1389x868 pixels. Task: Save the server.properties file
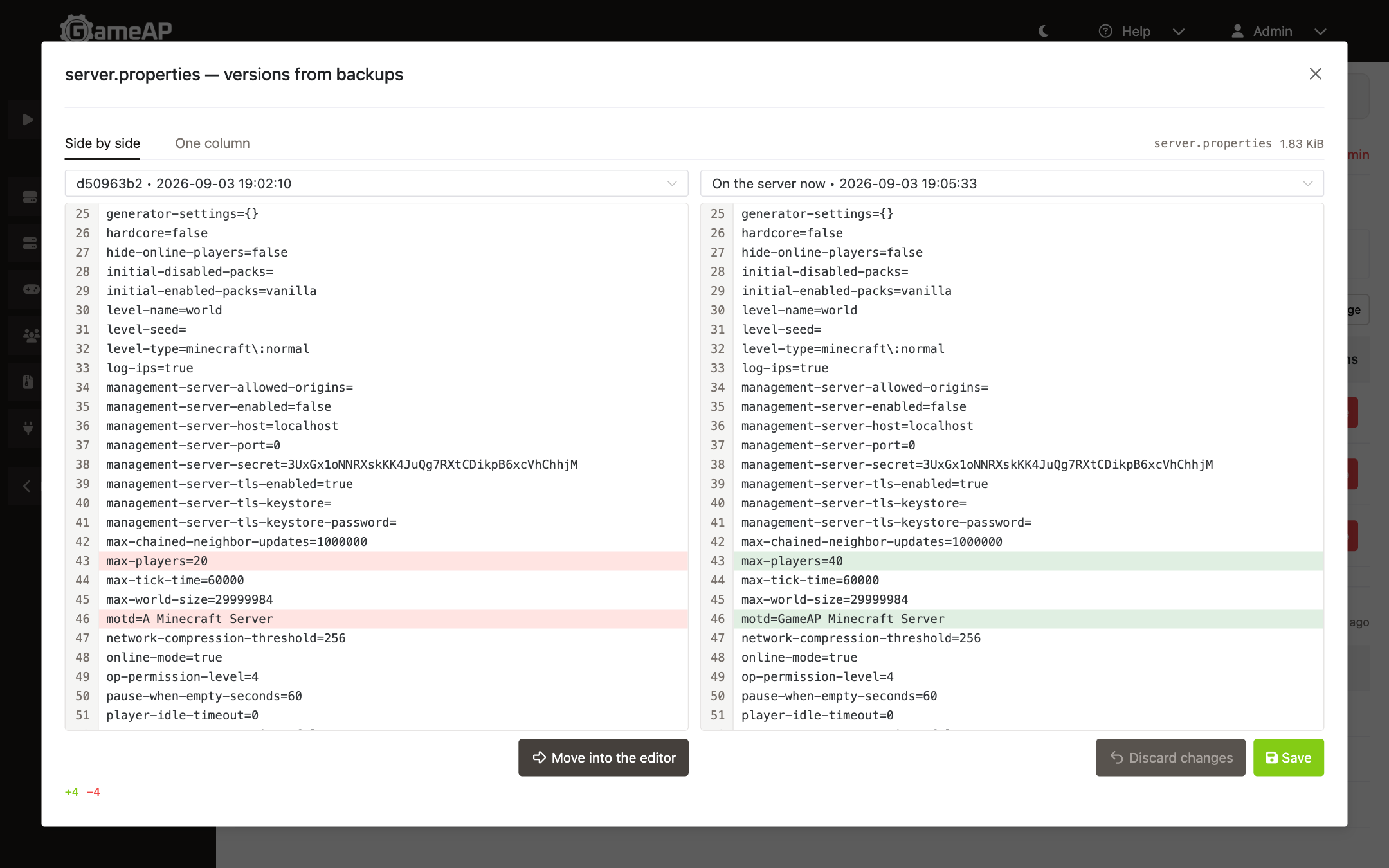[x=1288, y=757]
